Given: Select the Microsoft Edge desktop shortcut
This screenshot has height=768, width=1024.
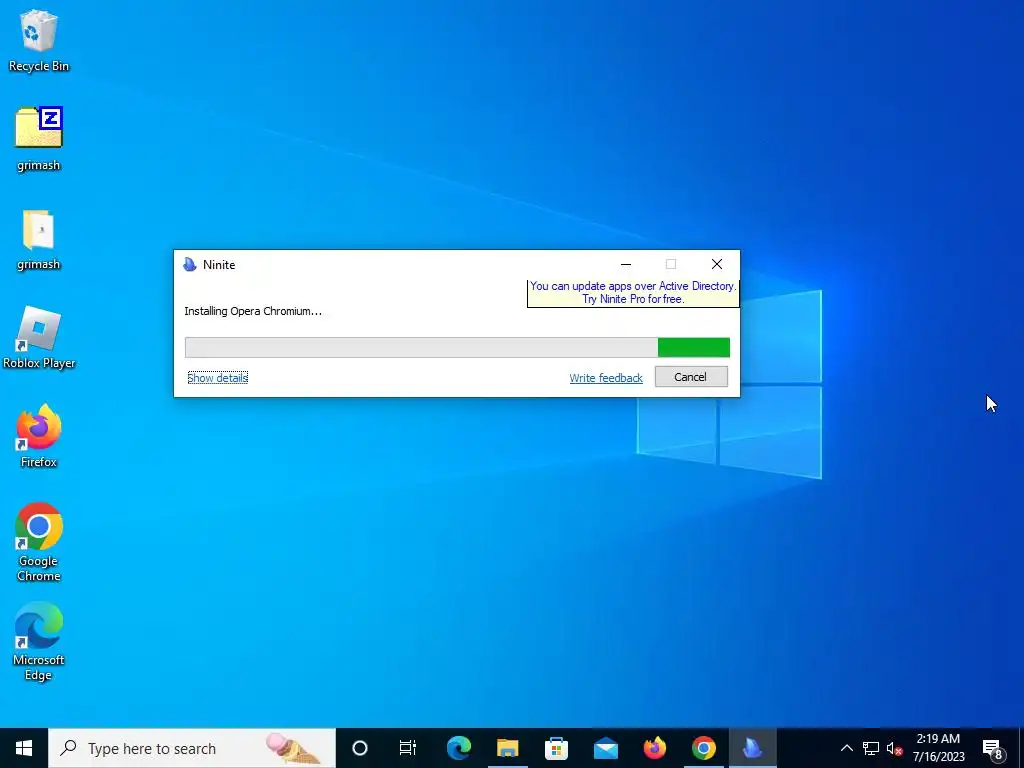Looking at the screenshot, I should 39,641.
